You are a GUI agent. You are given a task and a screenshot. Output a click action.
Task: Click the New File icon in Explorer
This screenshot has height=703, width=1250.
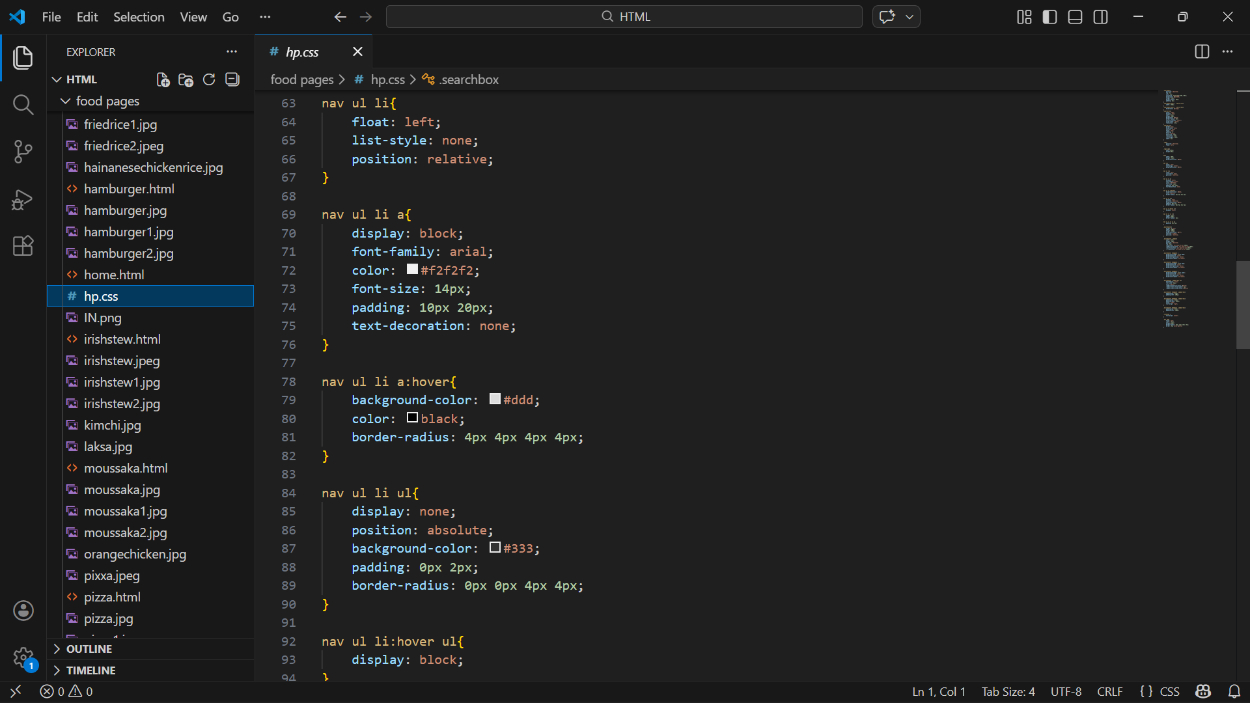click(163, 80)
